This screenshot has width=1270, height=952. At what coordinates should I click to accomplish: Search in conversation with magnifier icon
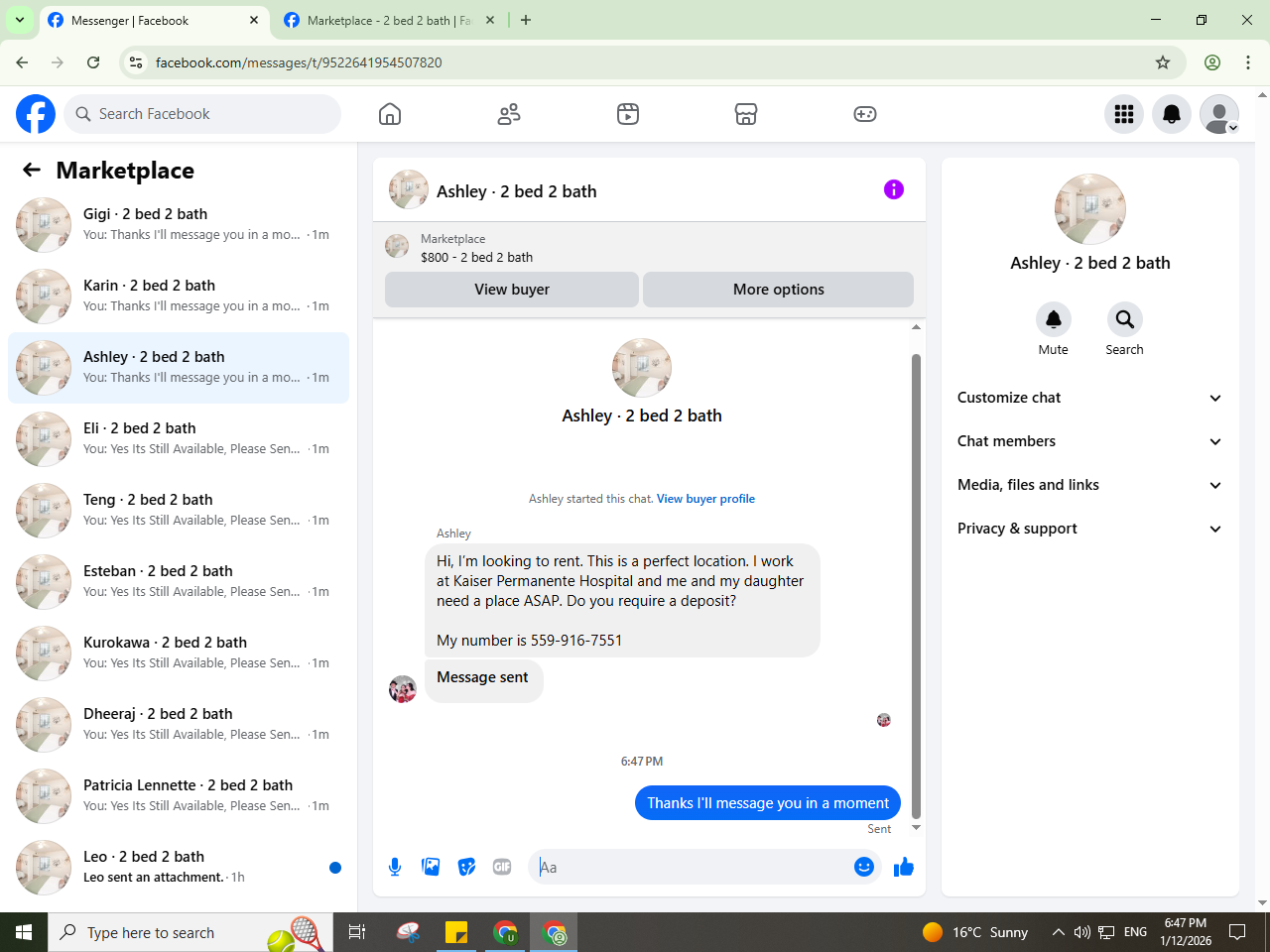point(1124,319)
